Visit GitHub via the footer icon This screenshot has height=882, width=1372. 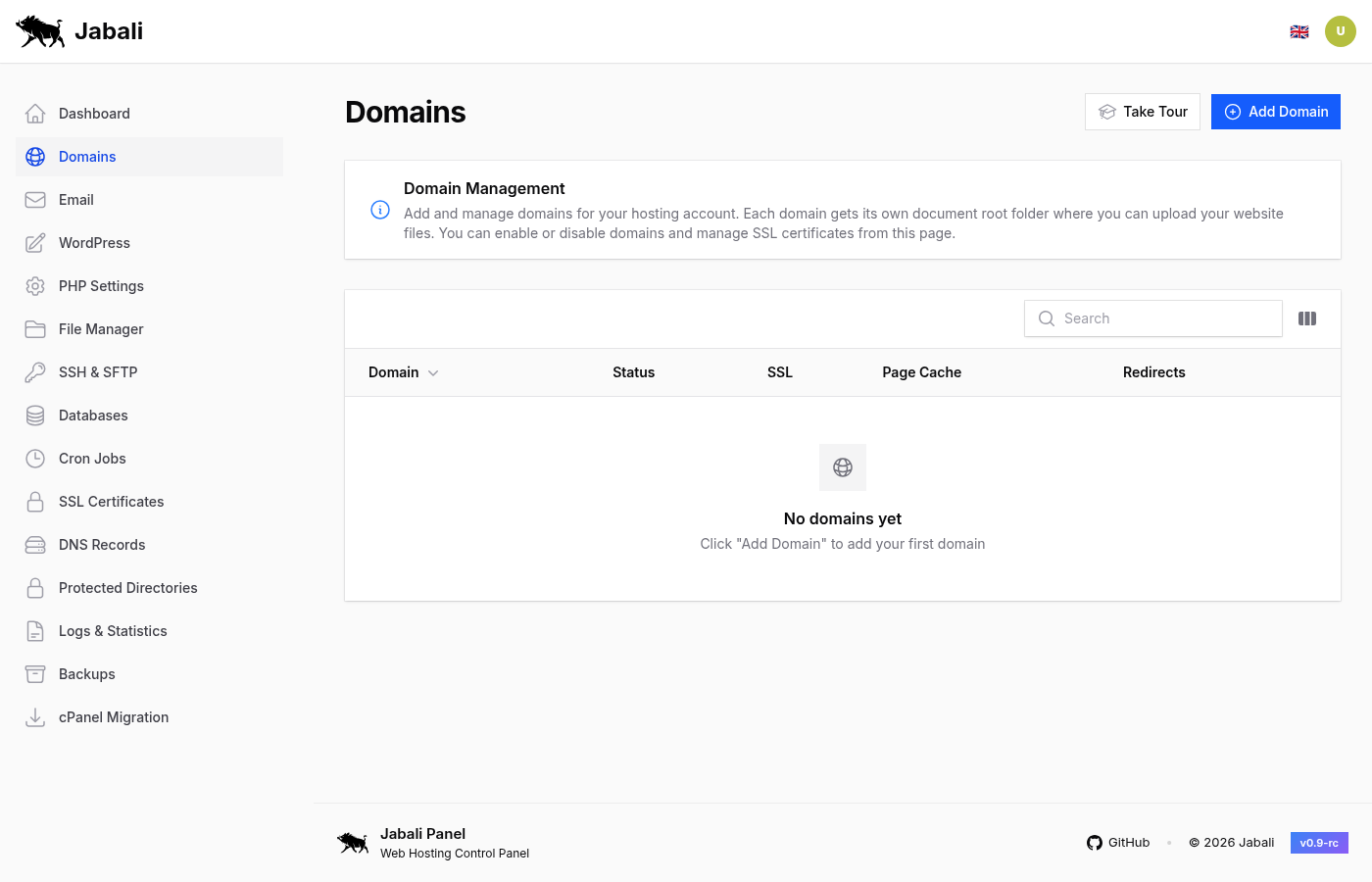[1095, 842]
